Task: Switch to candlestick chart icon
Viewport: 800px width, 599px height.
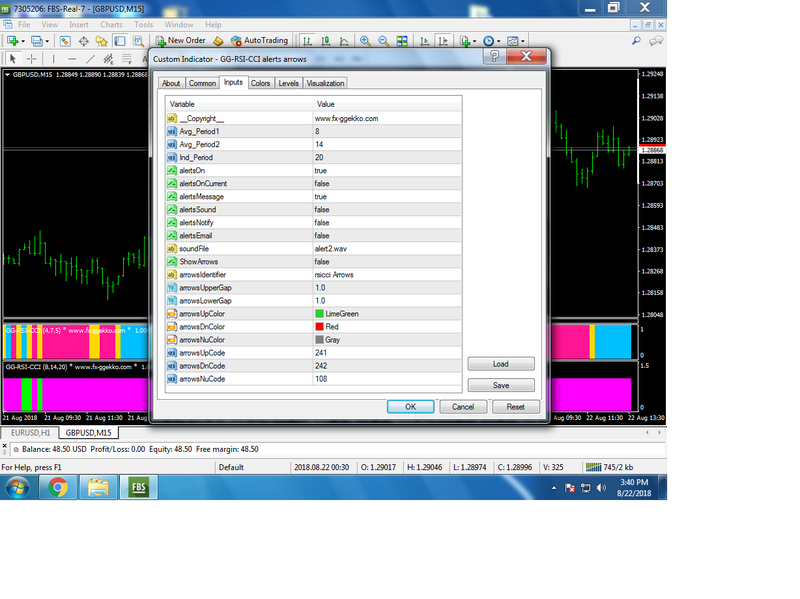Action: 326,41
